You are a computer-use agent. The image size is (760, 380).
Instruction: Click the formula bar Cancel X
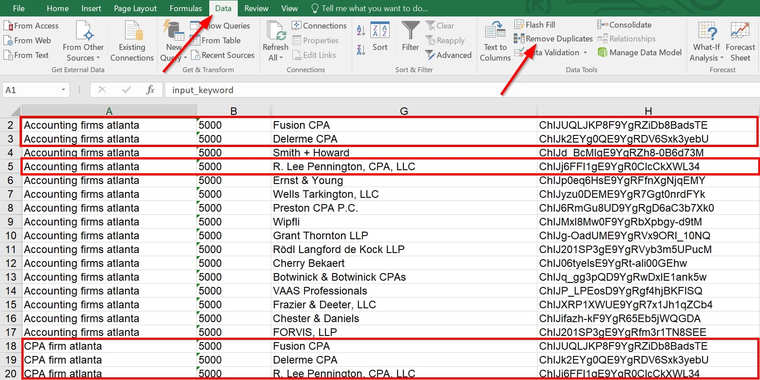[102, 90]
